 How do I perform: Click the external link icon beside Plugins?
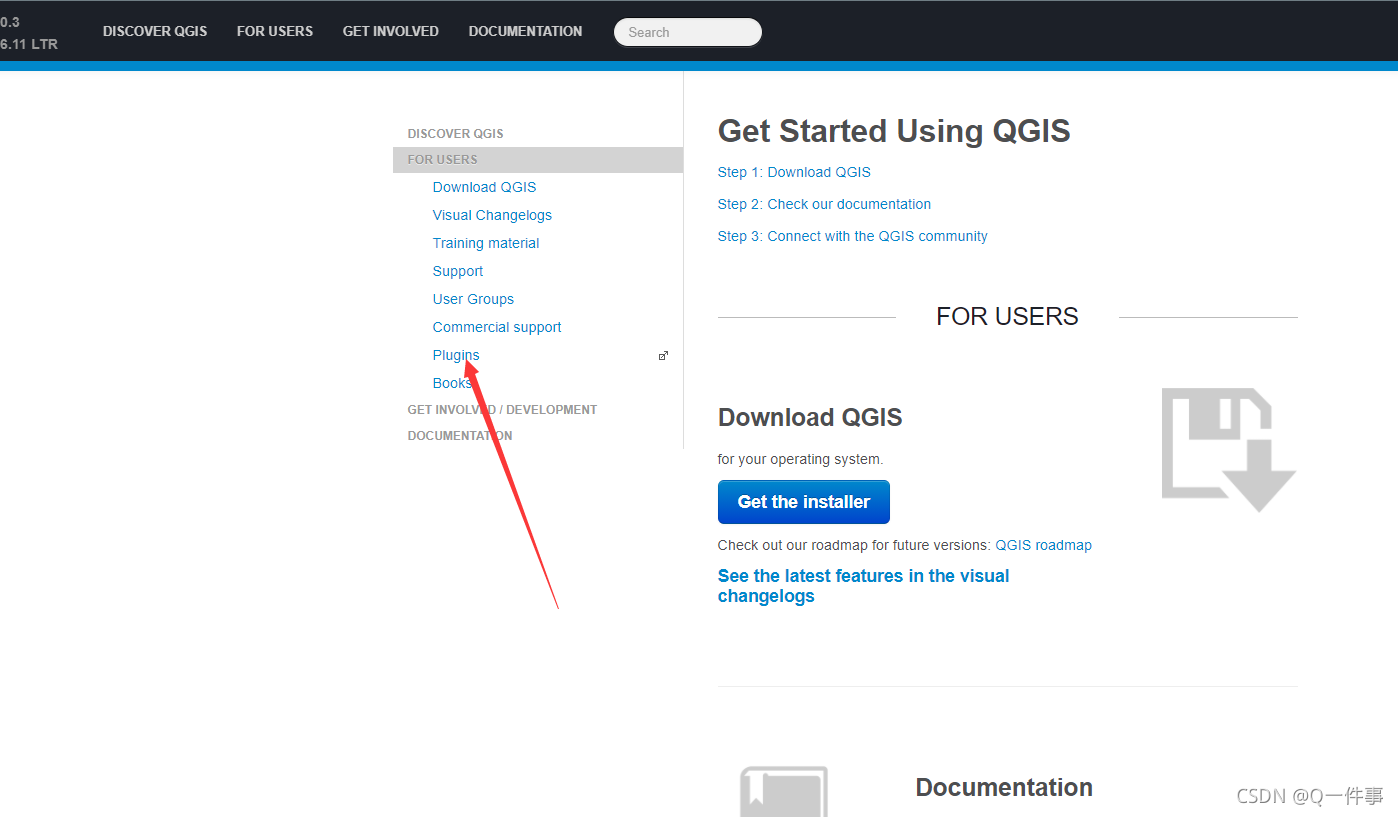coord(663,355)
